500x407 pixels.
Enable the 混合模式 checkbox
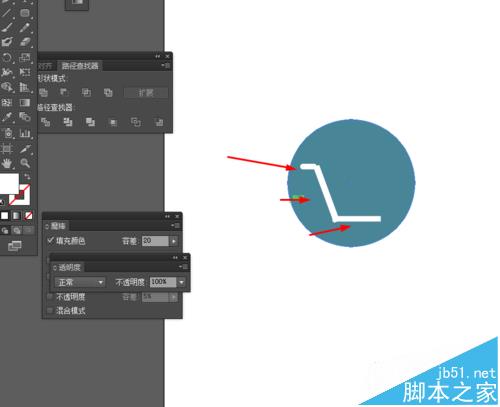[x=50, y=311]
